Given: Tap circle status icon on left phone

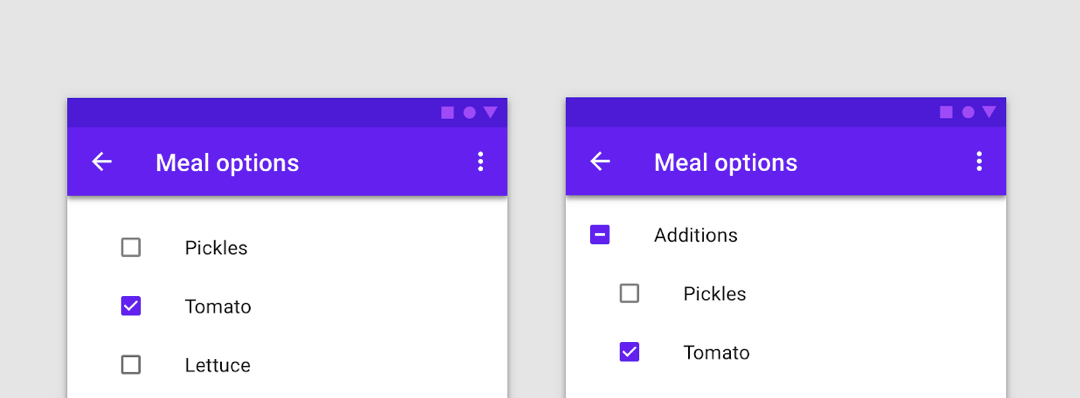Looking at the screenshot, I should coord(470,112).
